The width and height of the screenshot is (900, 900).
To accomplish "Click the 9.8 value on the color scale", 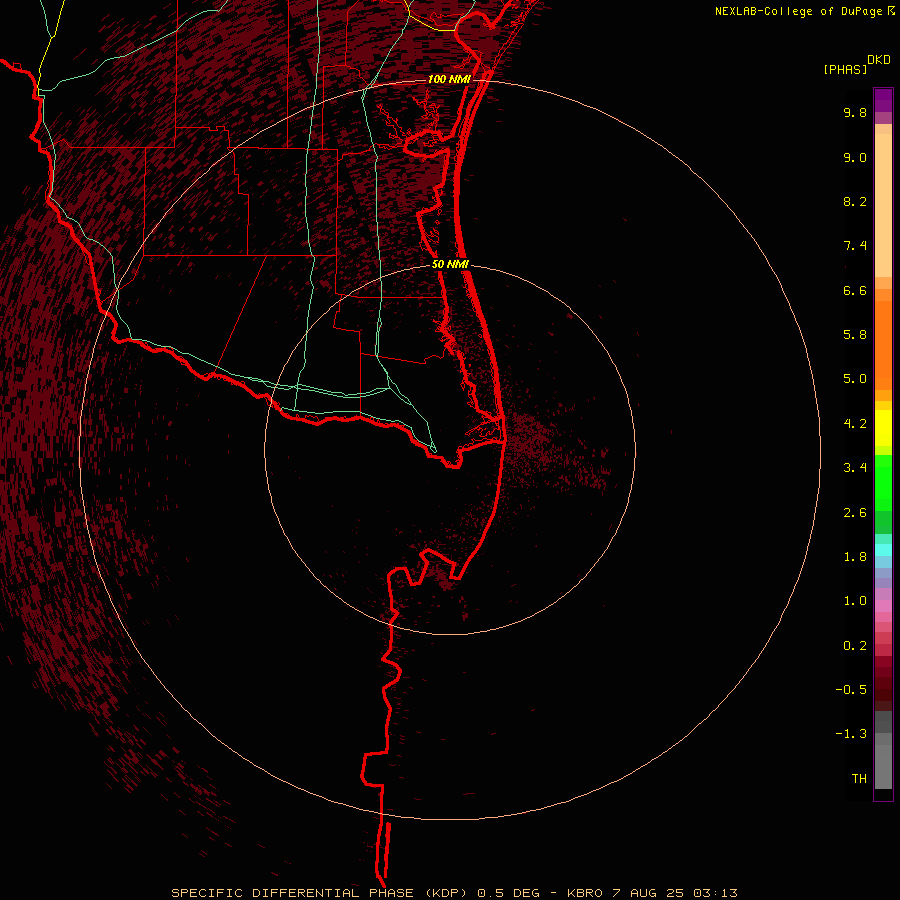I will [855, 112].
